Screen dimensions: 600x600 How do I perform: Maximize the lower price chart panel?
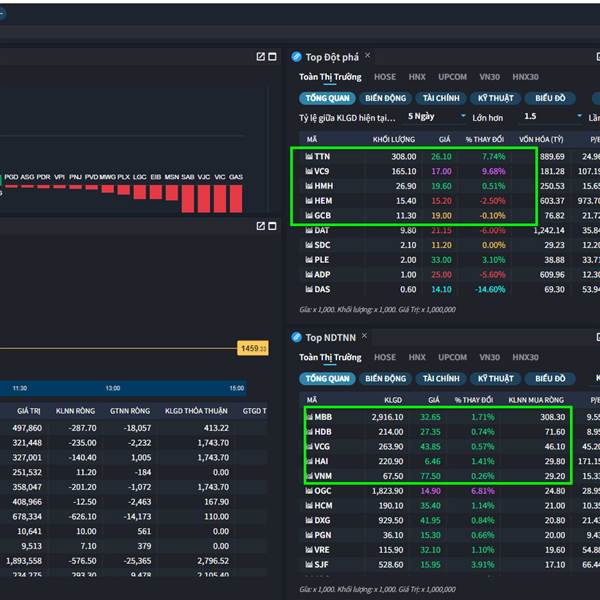[x=272, y=226]
